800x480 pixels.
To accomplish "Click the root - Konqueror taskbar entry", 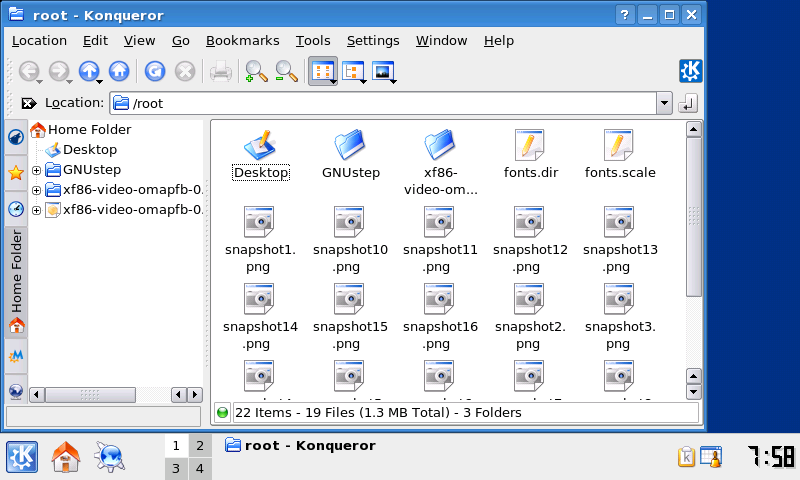I will pos(300,446).
